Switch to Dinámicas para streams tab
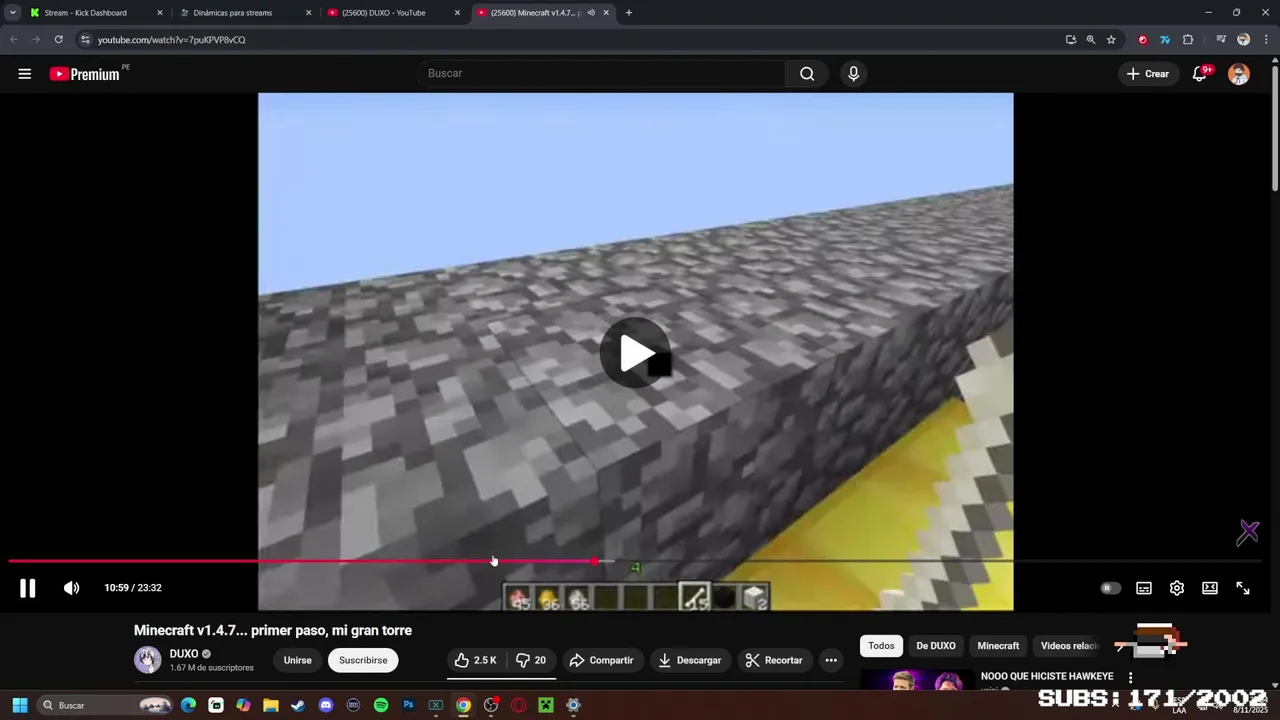This screenshot has width=1280, height=720. pos(233,13)
